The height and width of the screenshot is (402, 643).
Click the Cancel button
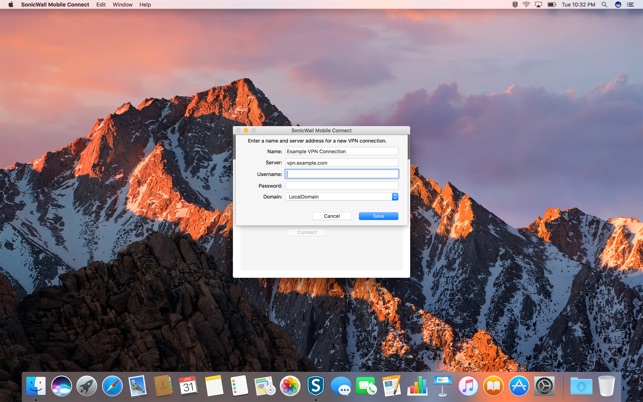coord(332,216)
